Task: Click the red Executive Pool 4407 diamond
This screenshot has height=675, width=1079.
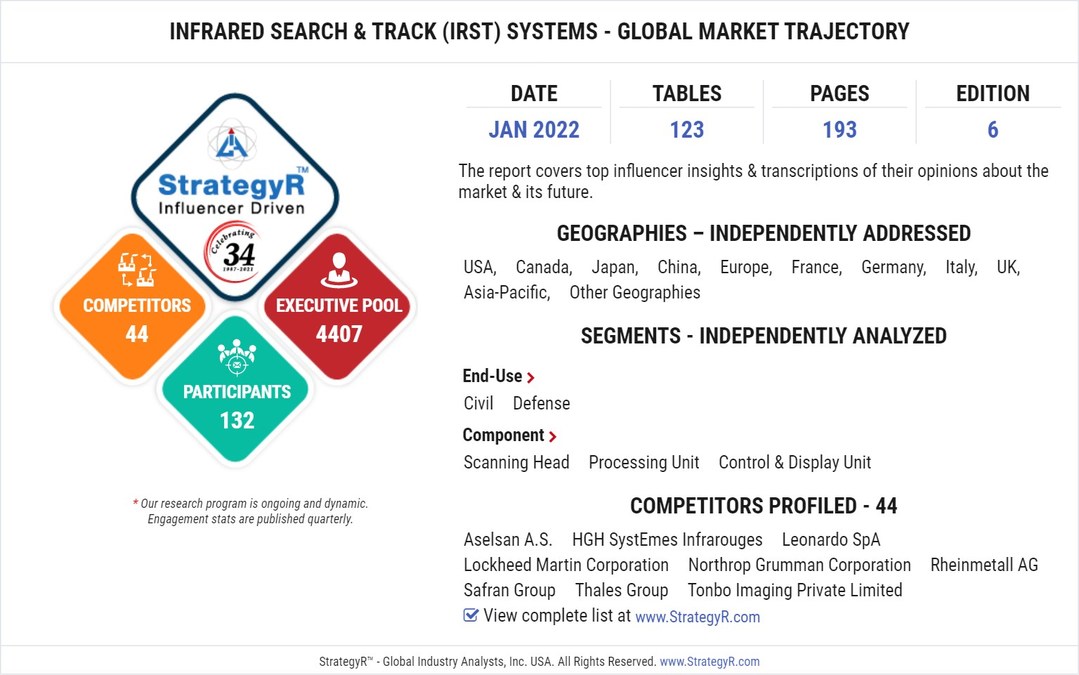Action: click(x=339, y=306)
